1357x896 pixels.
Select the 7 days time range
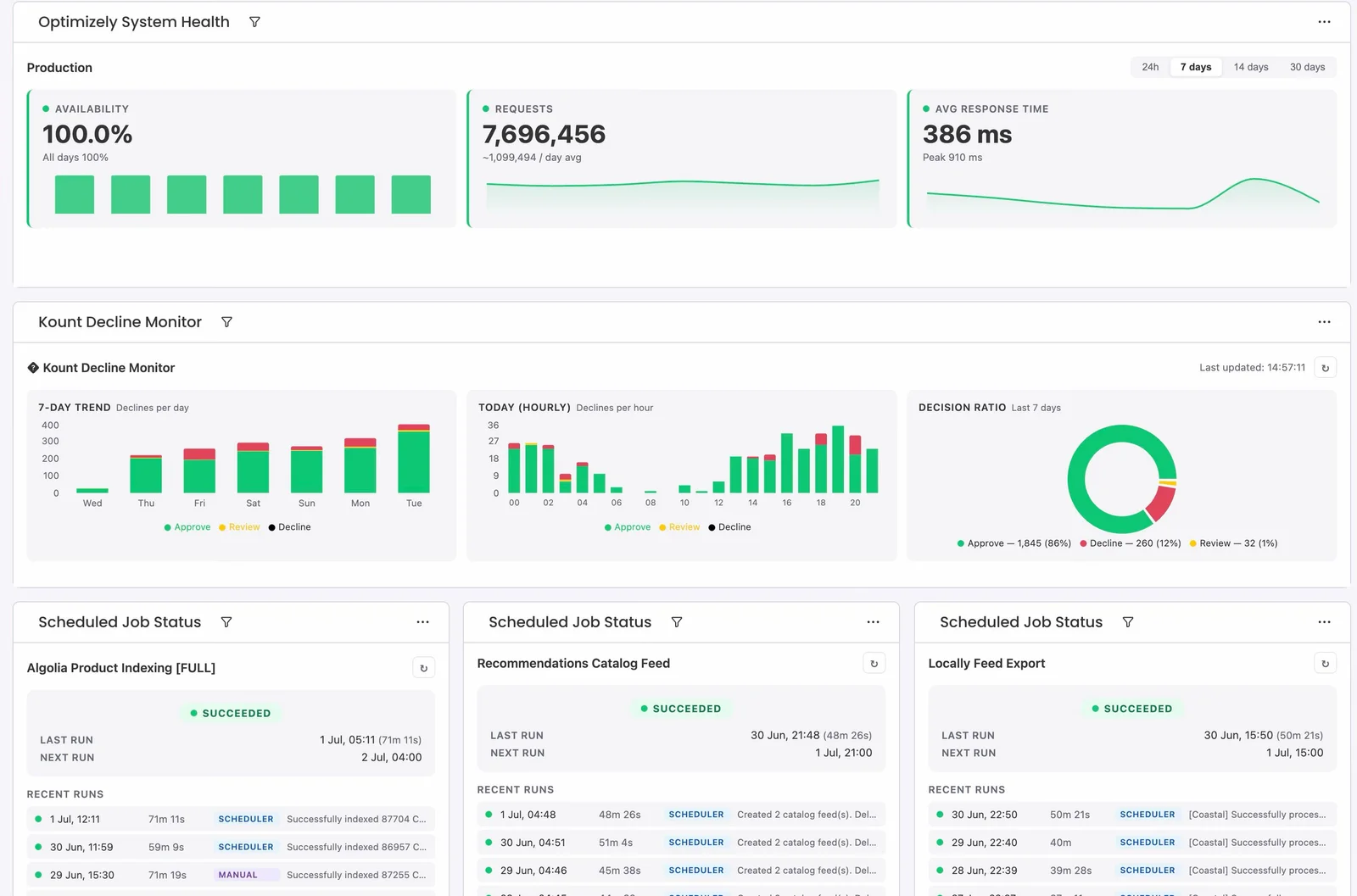[1196, 67]
